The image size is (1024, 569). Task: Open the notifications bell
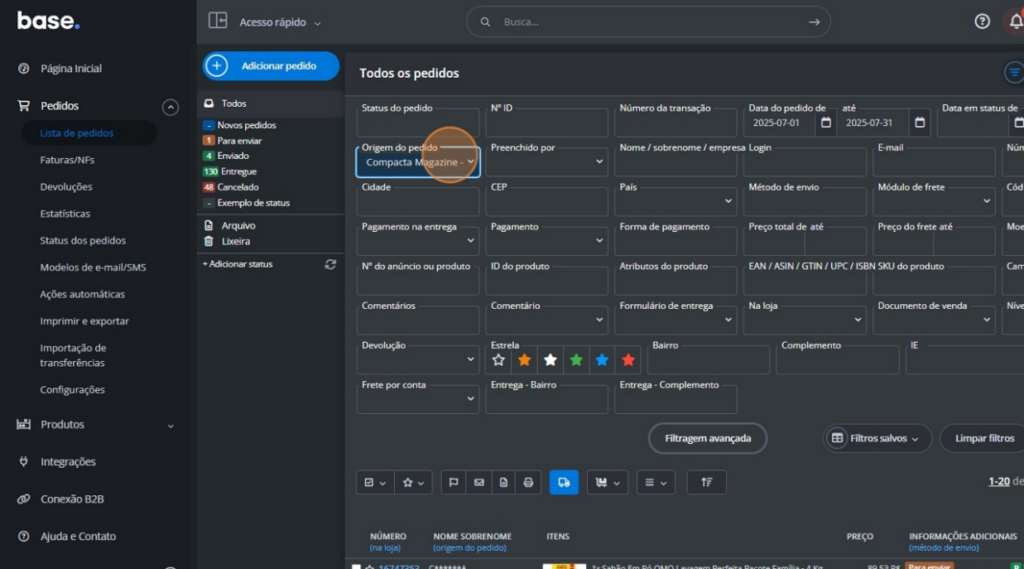[x=1015, y=22]
